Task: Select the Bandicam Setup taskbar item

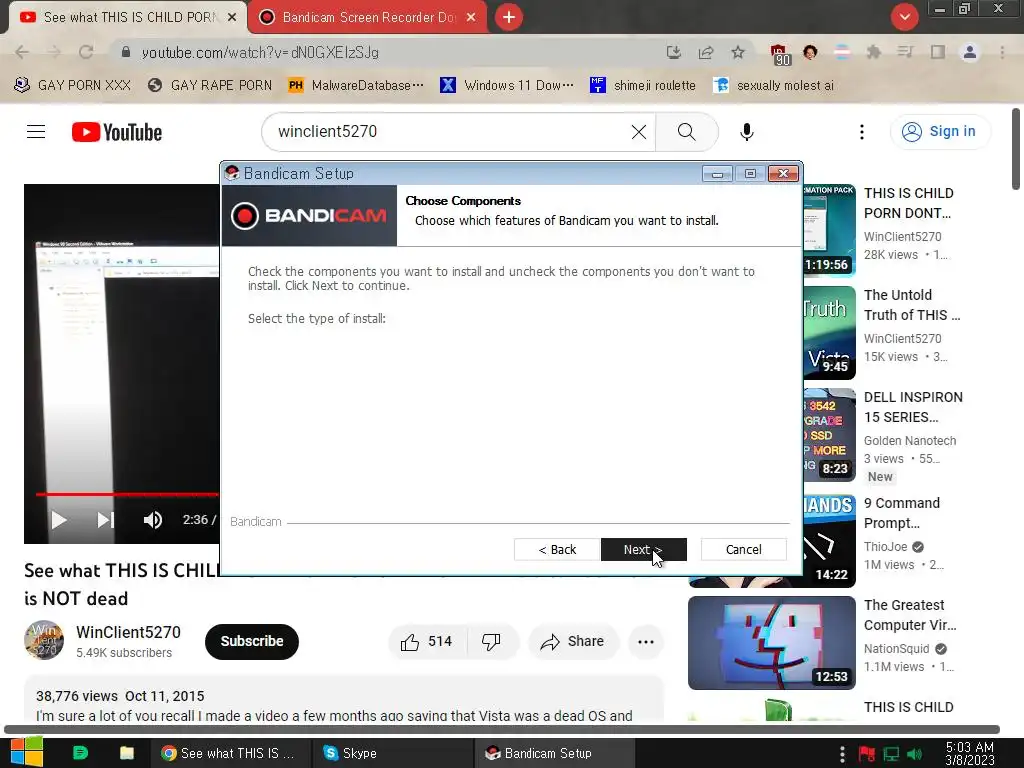Action: (553, 753)
